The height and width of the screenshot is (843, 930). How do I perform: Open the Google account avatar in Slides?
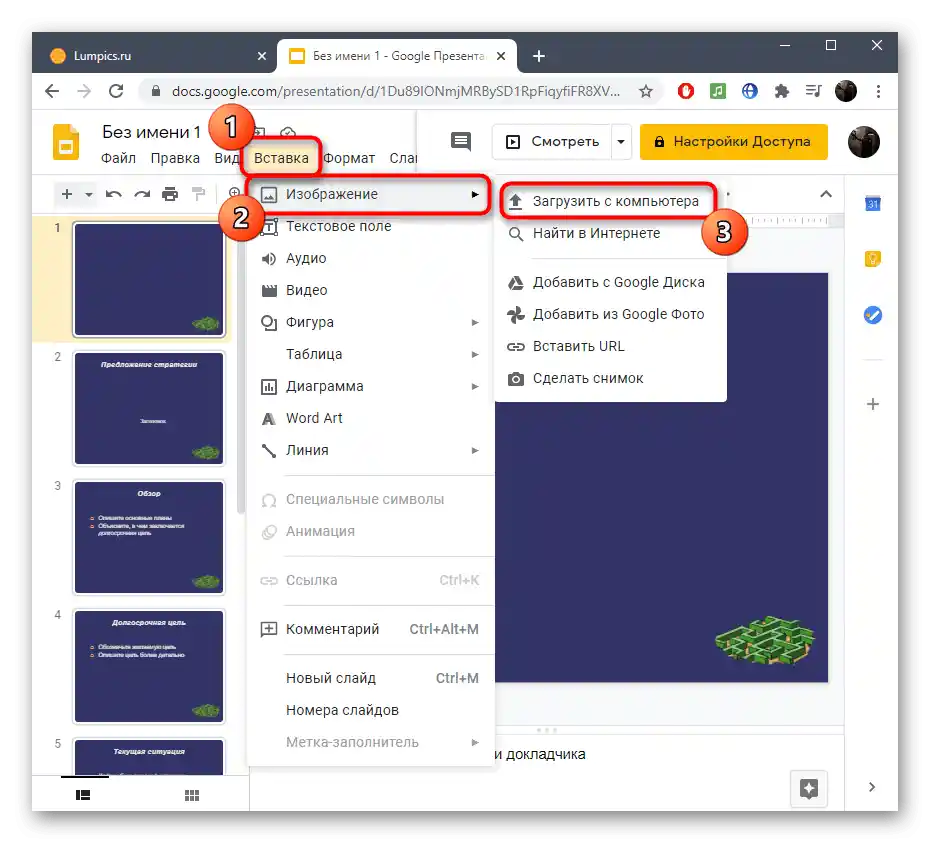pos(864,142)
